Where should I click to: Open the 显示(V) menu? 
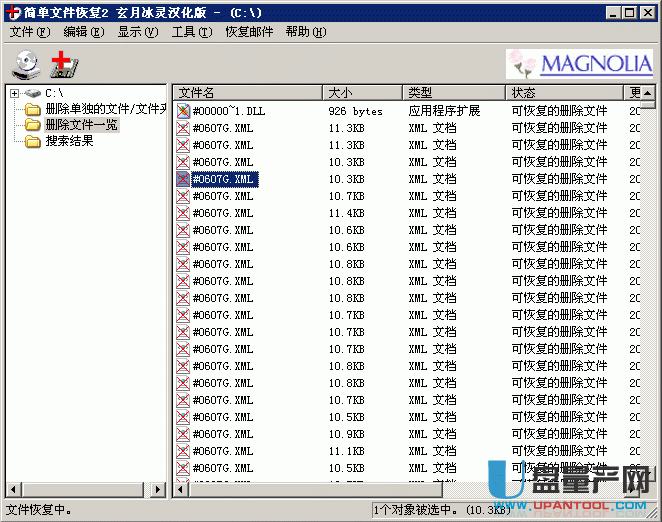tap(138, 32)
